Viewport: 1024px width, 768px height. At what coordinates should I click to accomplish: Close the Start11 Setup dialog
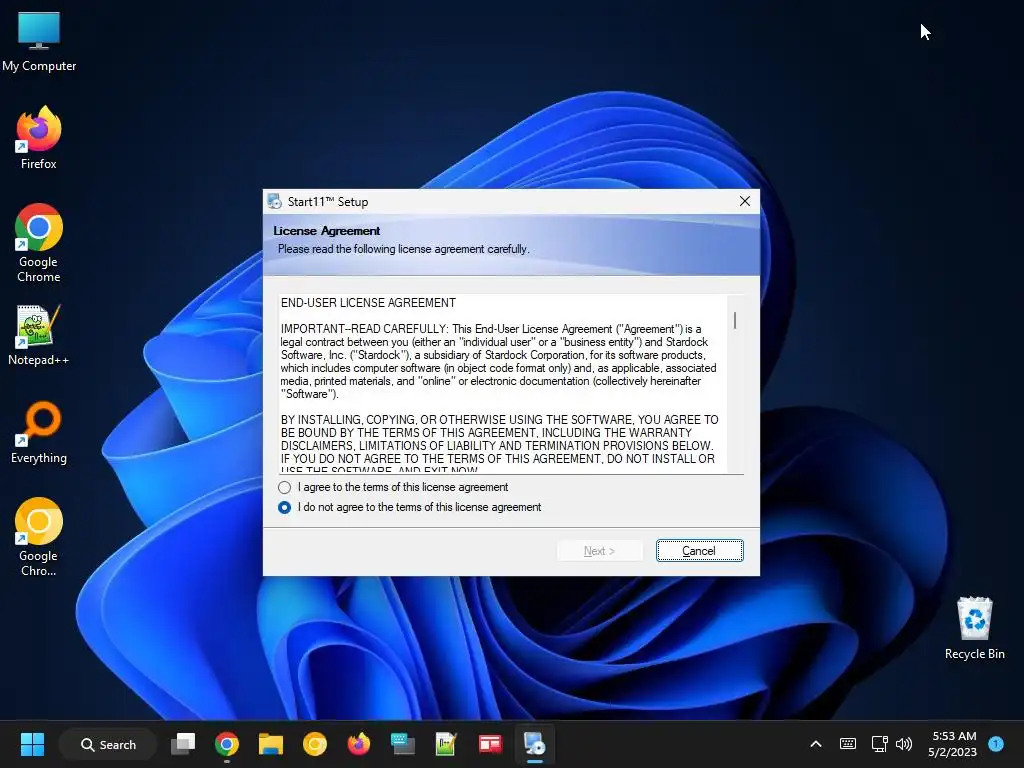pyautogui.click(x=744, y=201)
